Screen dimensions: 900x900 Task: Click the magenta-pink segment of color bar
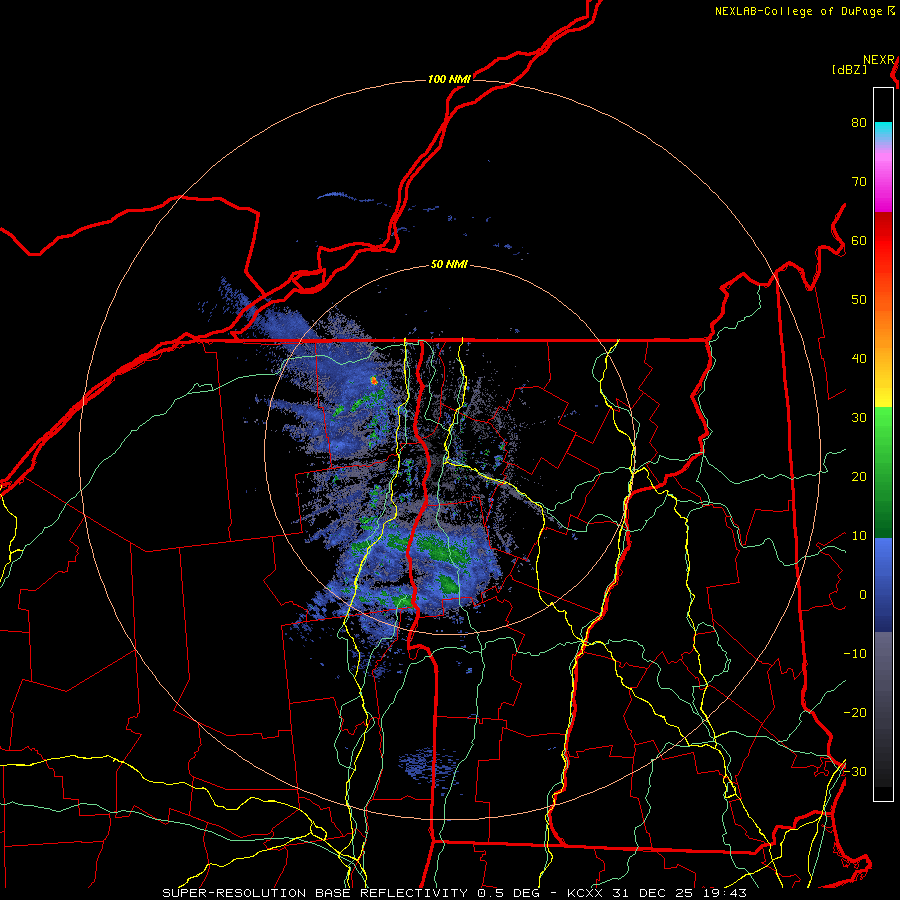883,184
